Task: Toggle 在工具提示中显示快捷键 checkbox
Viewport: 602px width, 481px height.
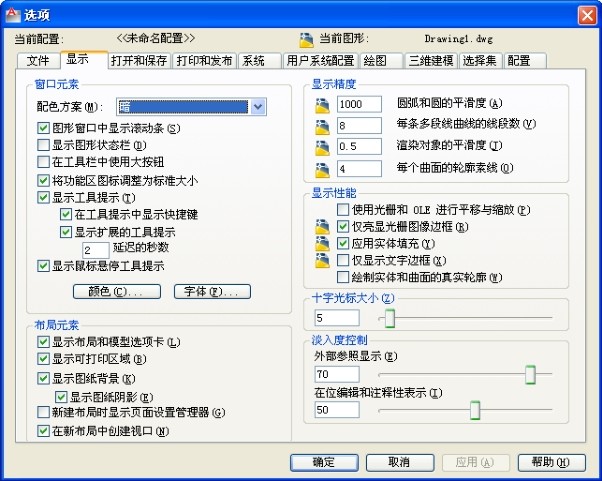Action: tap(66, 214)
